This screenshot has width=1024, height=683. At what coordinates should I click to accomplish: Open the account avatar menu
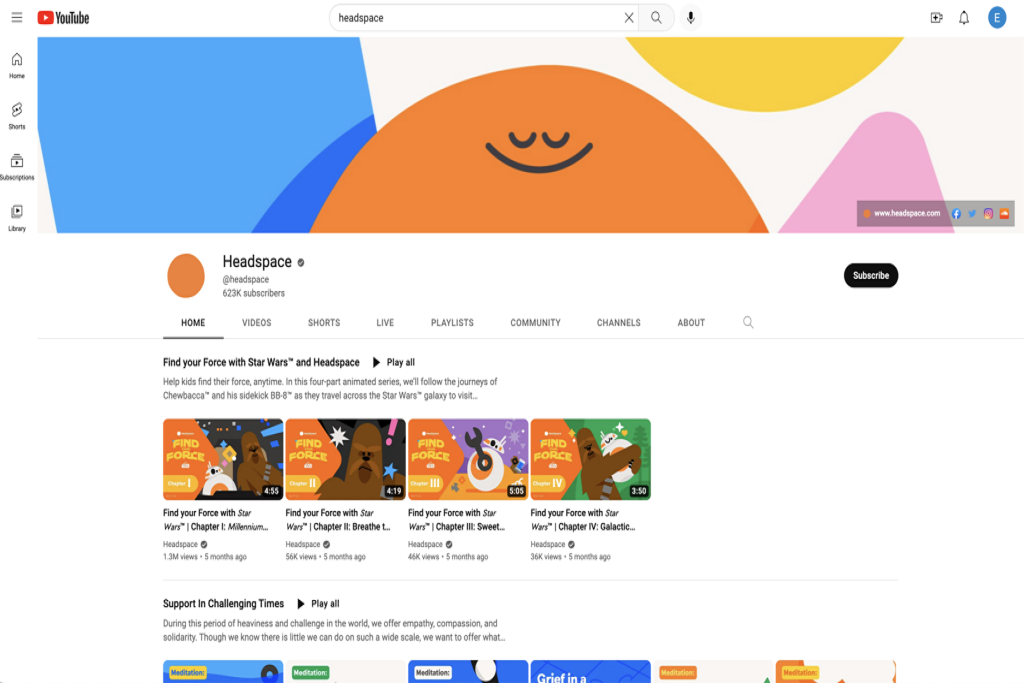click(x=997, y=17)
